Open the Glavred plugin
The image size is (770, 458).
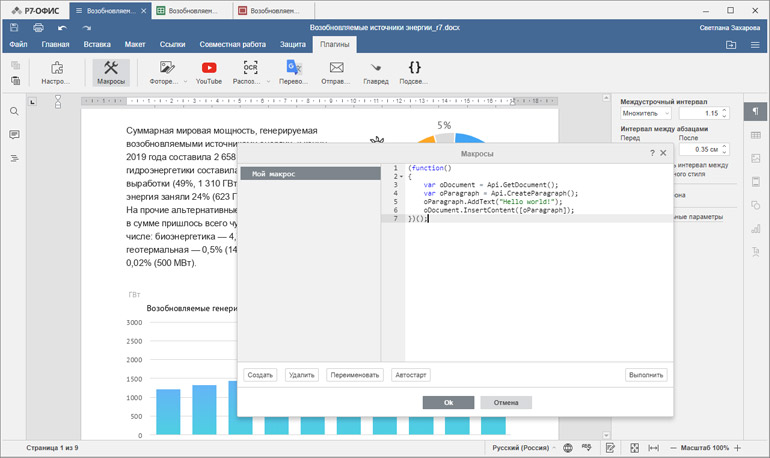point(376,72)
